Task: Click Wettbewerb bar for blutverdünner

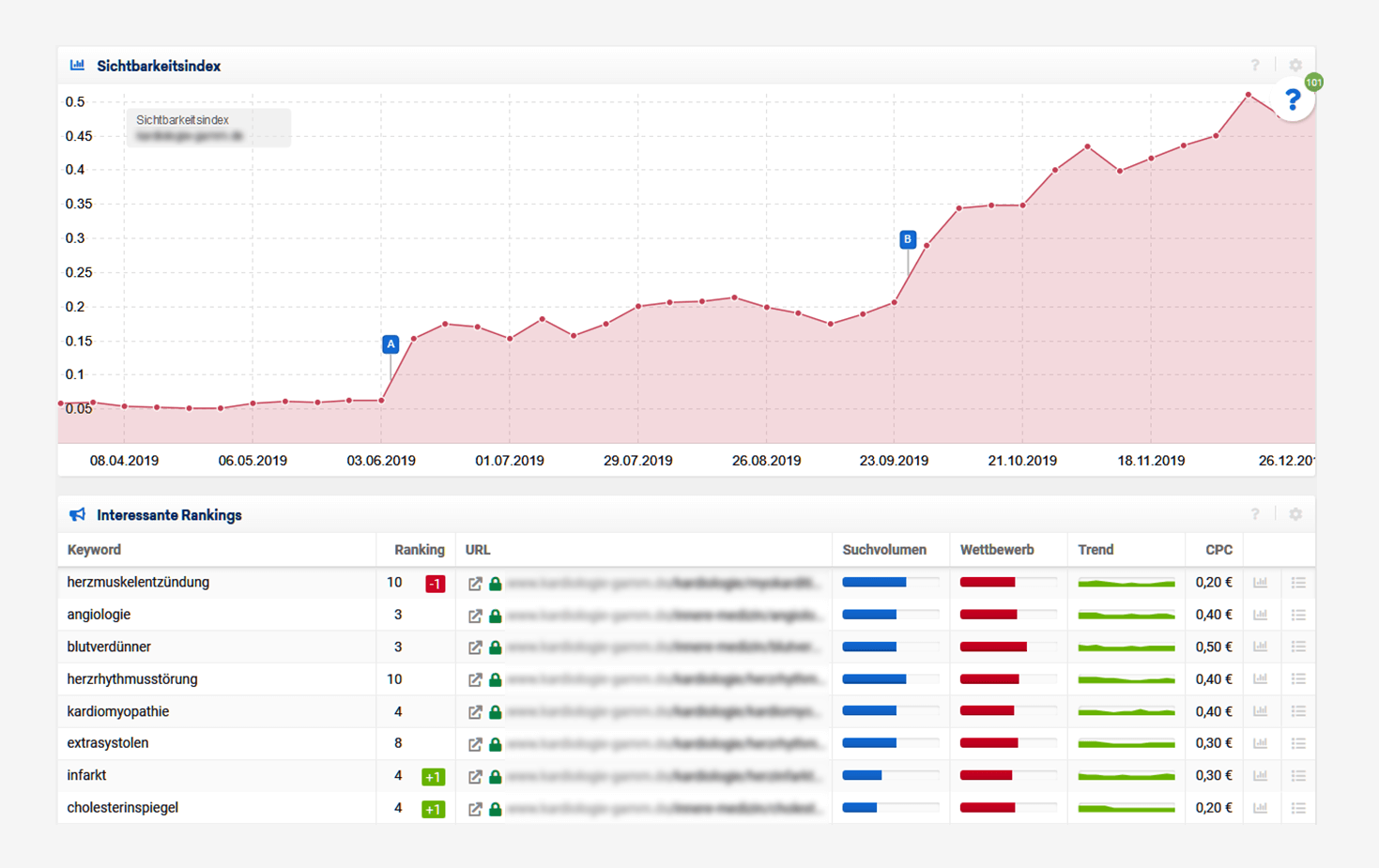Action: coord(1007,647)
